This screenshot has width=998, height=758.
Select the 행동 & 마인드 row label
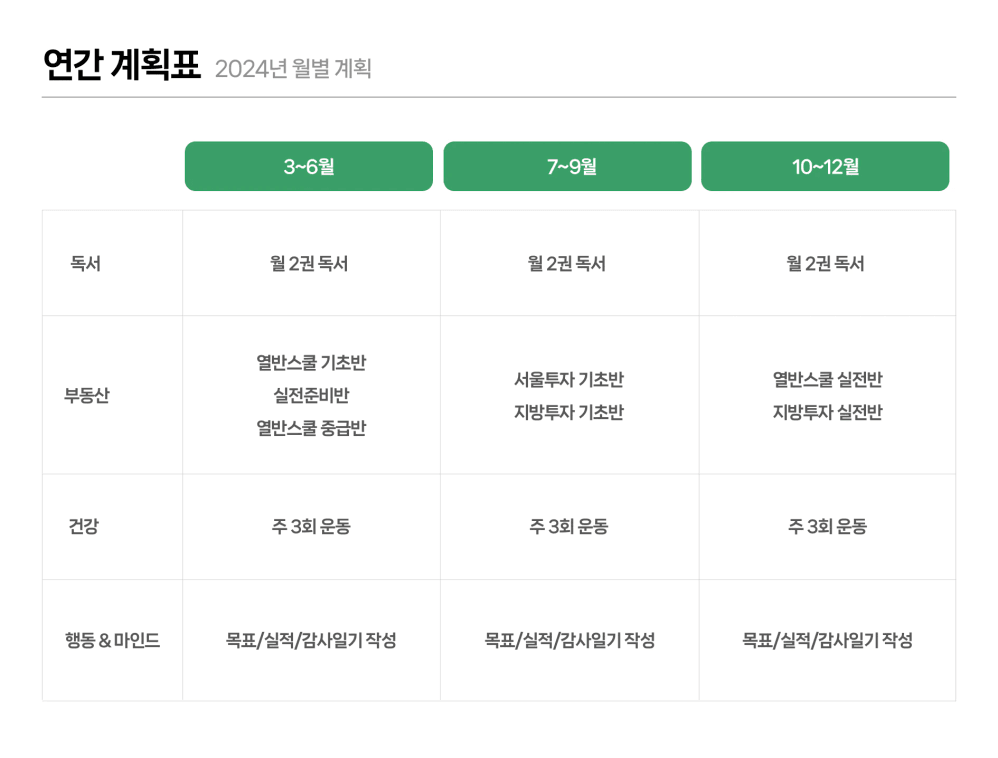112,640
